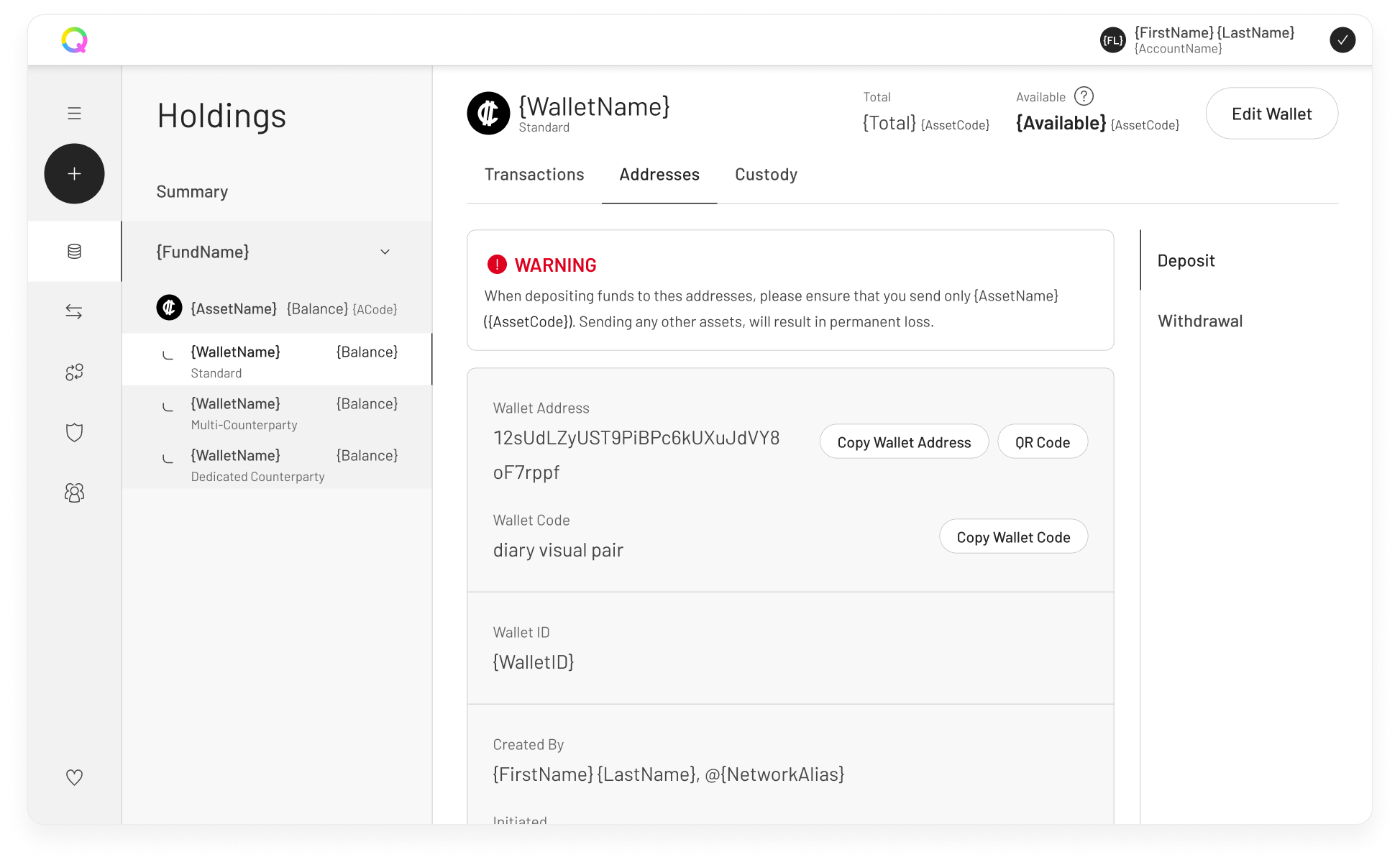Show the QR Code
1400x865 pixels.
coord(1042,442)
